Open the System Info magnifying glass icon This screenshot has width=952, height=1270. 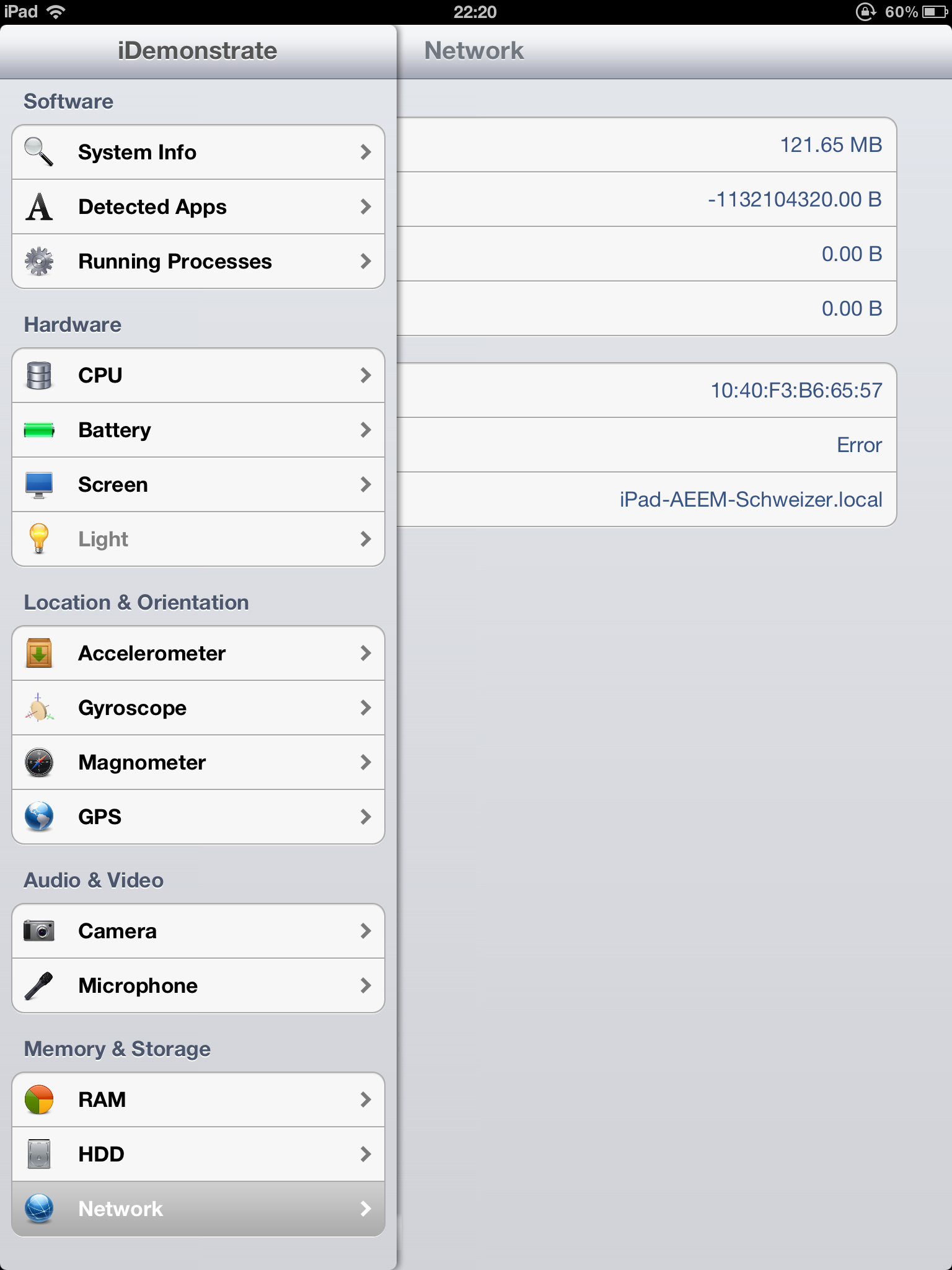[38, 152]
